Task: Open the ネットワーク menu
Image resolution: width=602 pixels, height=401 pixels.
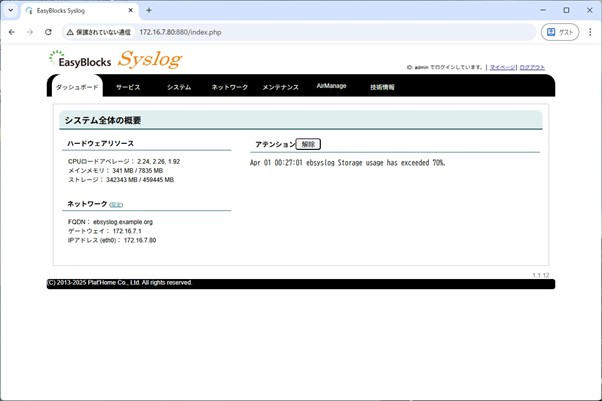Action: [x=229, y=87]
